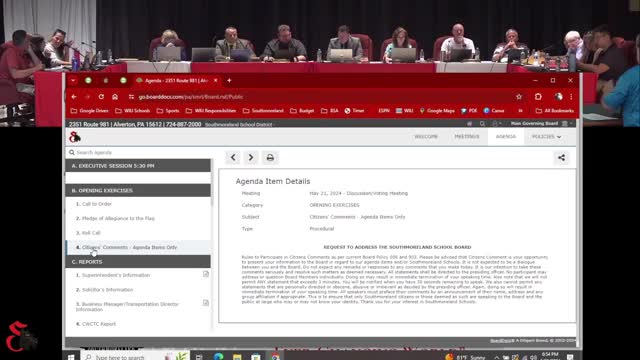
Task: Collapse the Opening Exercises section
Action: coord(138,190)
